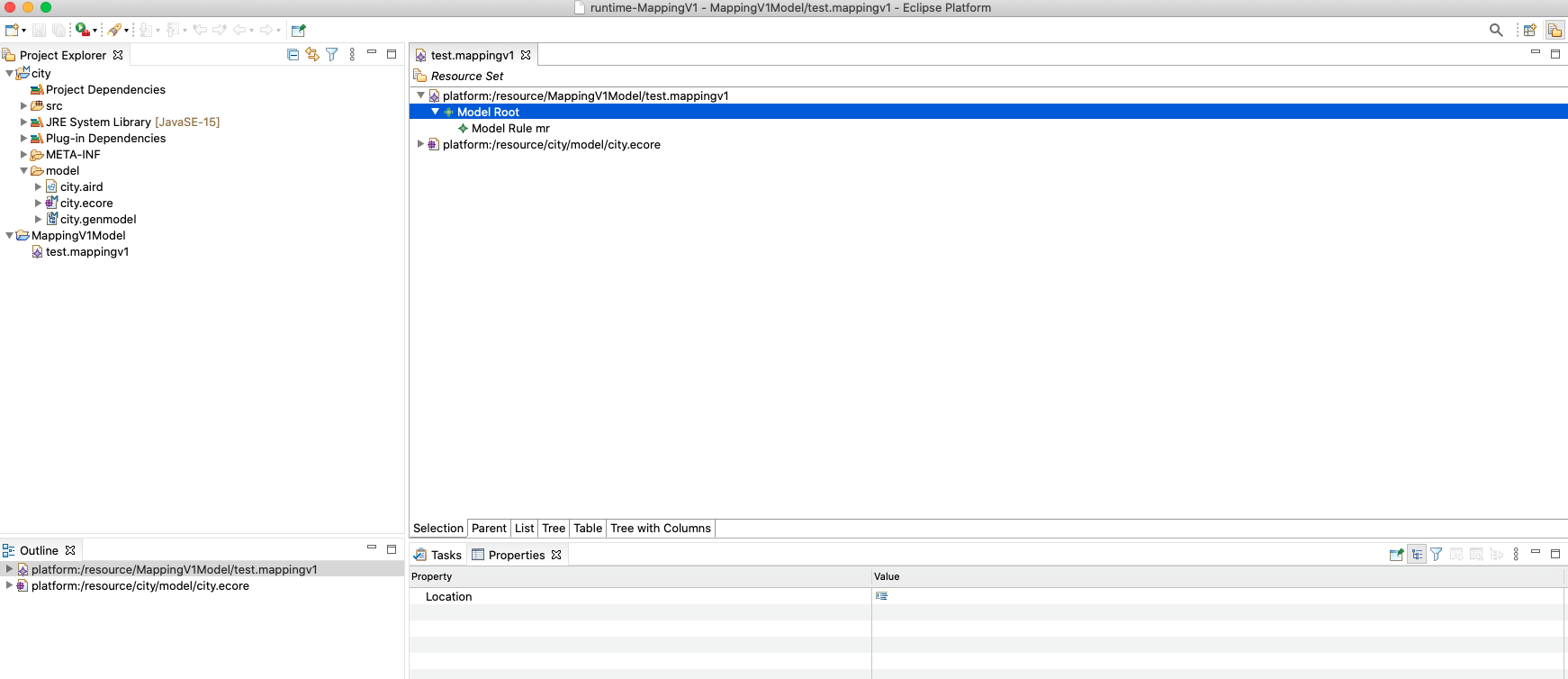Click the Search magnifier icon in toolbar
1568x679 pixels.
[x=1496, y=30]
